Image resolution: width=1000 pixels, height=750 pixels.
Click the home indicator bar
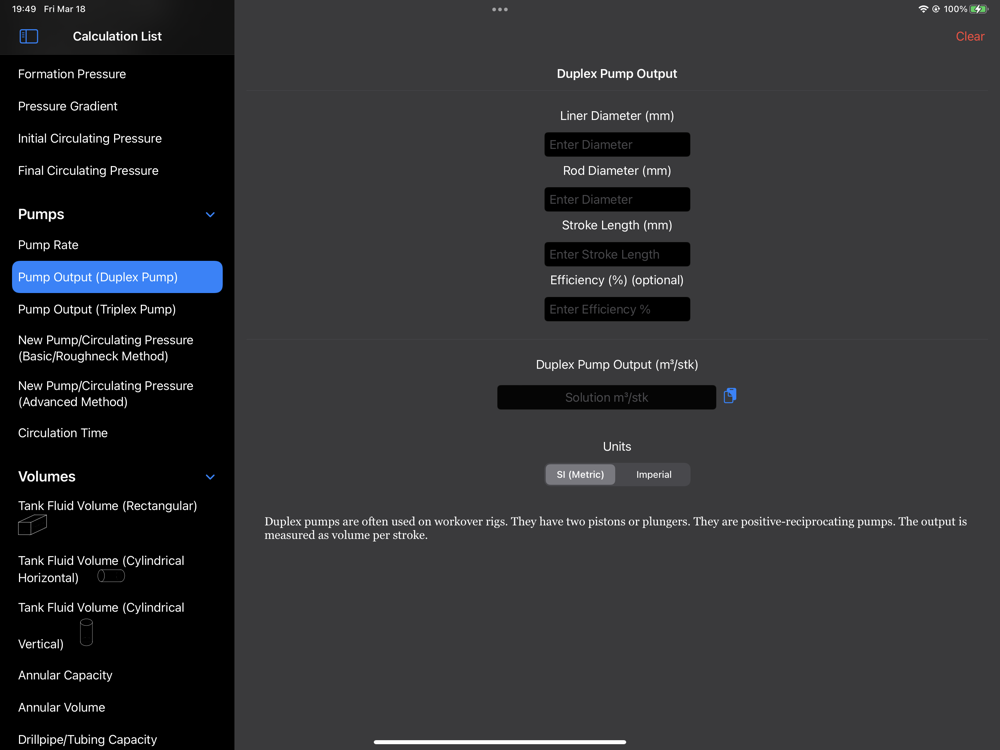(500, 742)
